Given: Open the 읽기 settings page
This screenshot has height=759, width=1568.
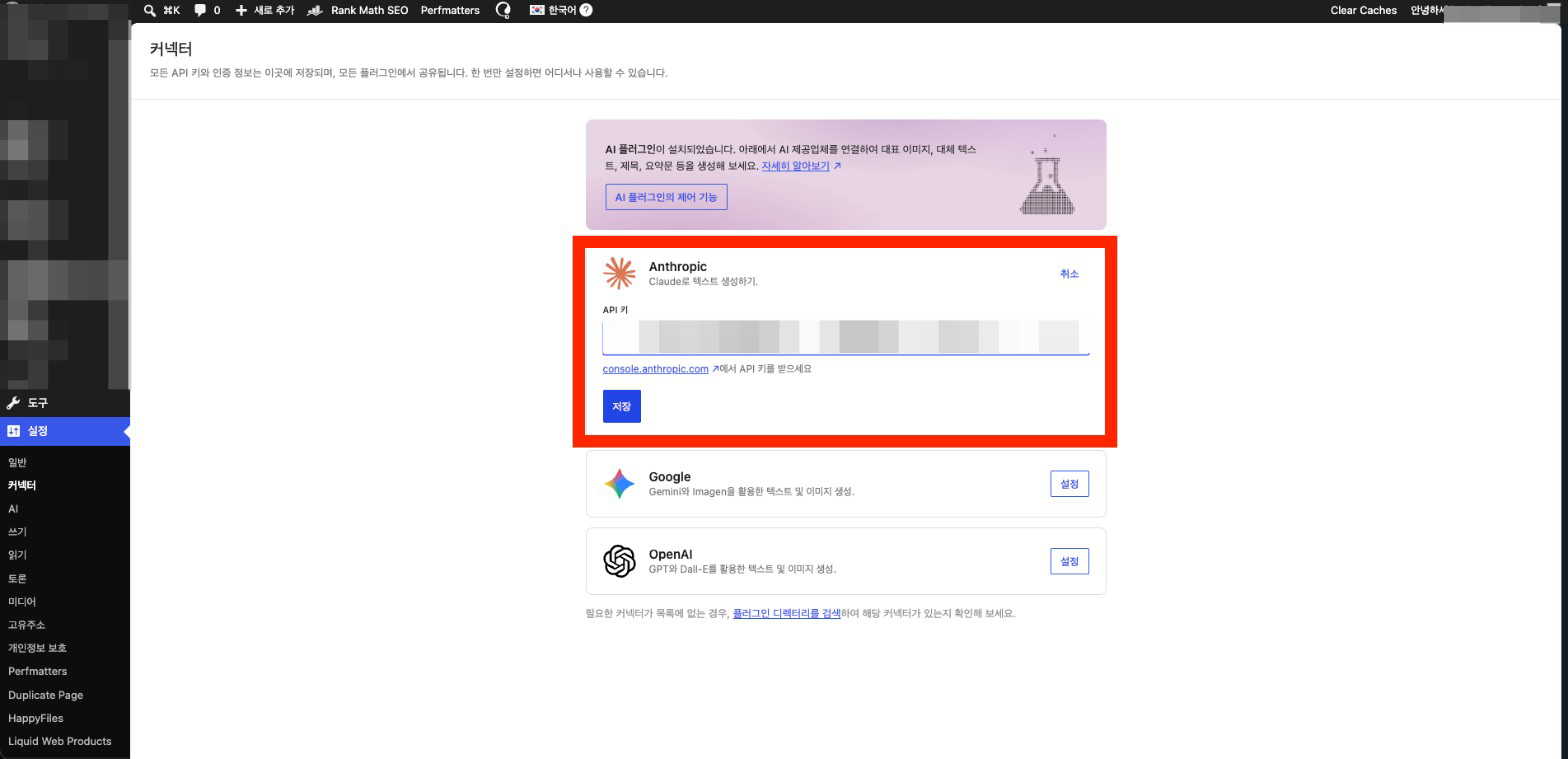Looking at the screenshot, I should tap(17, 555).
